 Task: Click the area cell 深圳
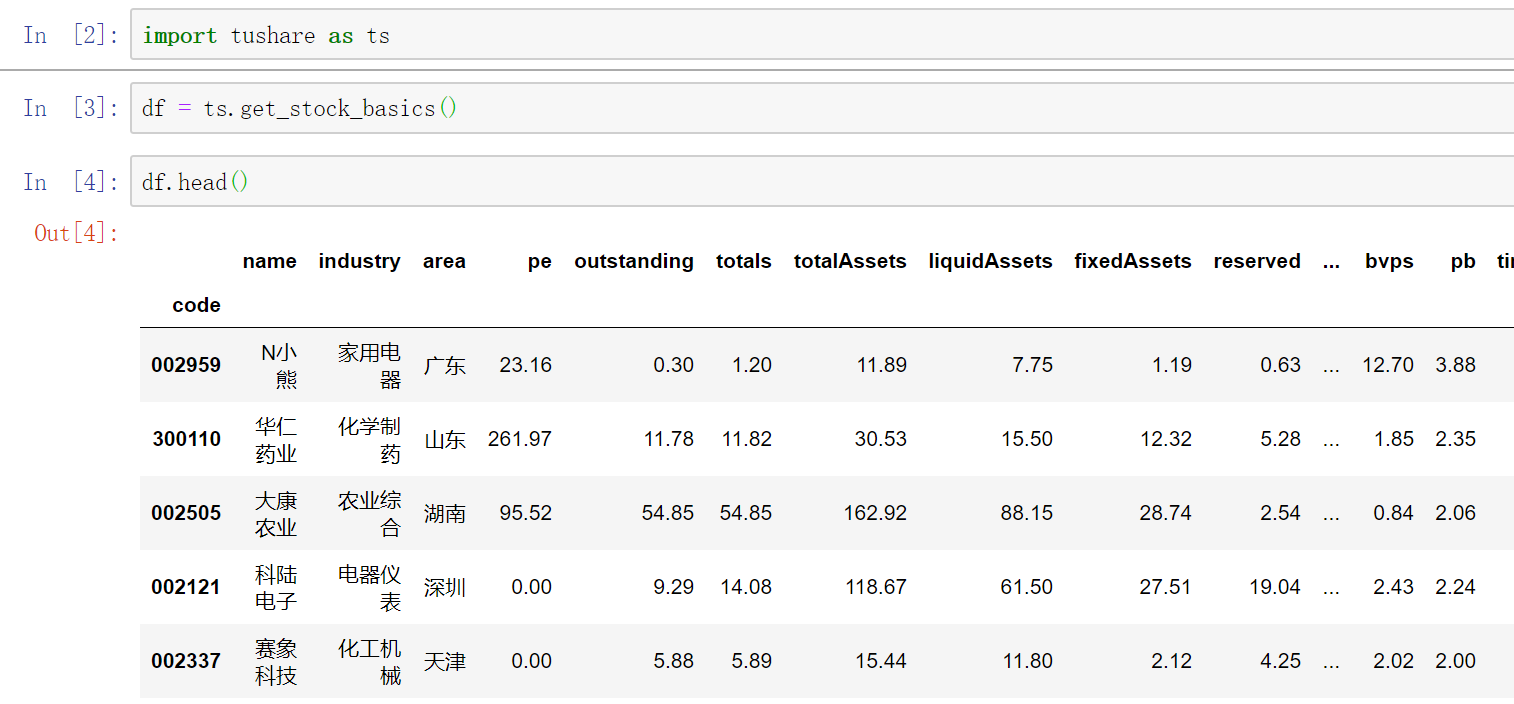pyautogui.click(x=444, y=587)
